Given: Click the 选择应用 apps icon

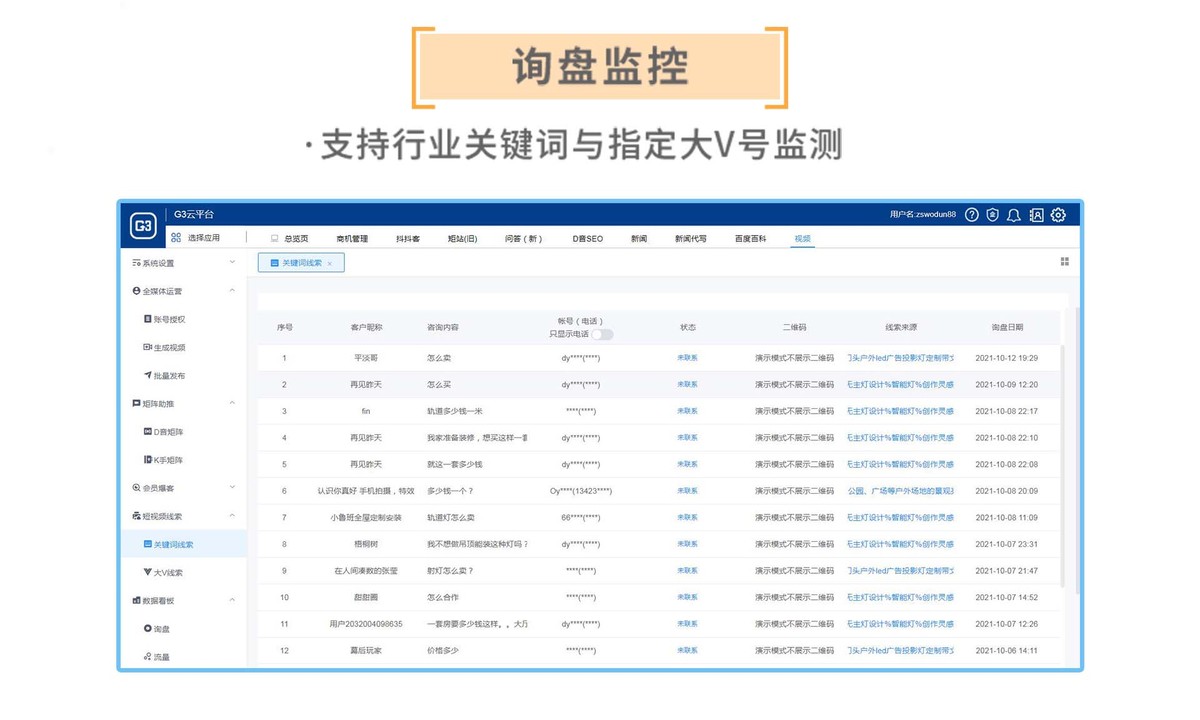Looking at the screenshot, I should click(x=176, y=238).
